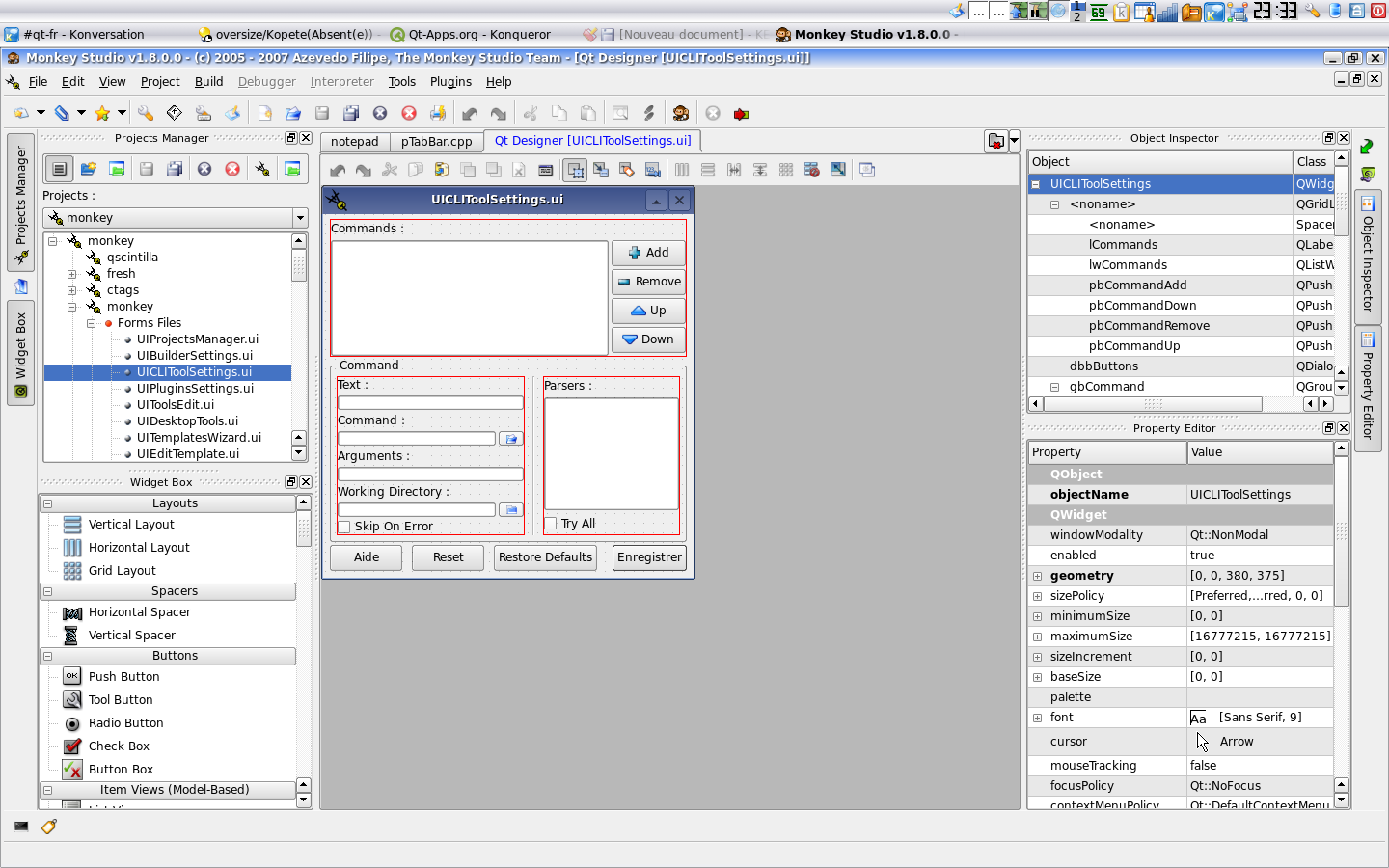Viewport: 1389px width, 868px height.
Task: Click the designer toolbar undo arrow
Action: [x=338, y=170]
